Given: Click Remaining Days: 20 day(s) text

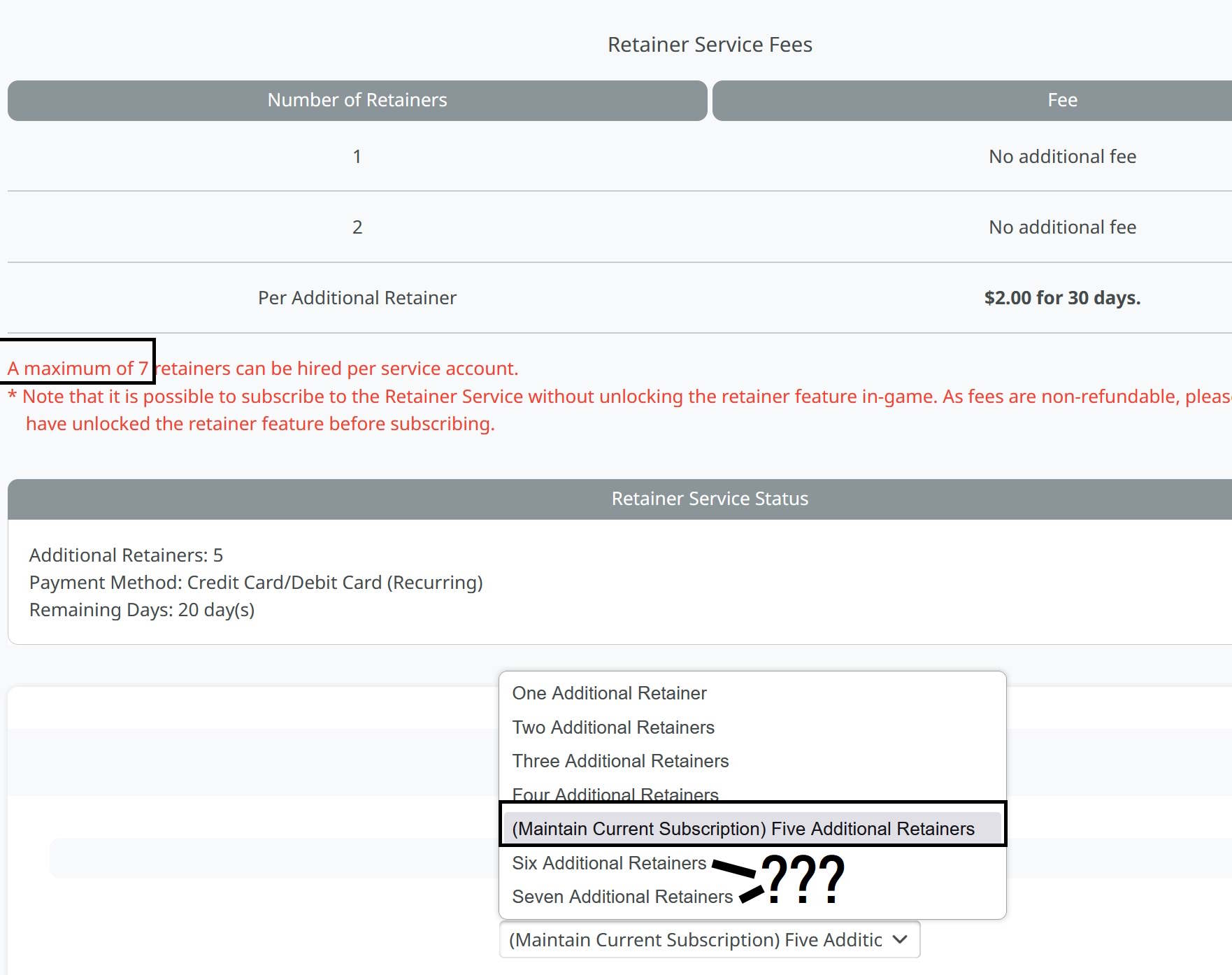Looking at the screenshot, I should (x=142, y=610).
